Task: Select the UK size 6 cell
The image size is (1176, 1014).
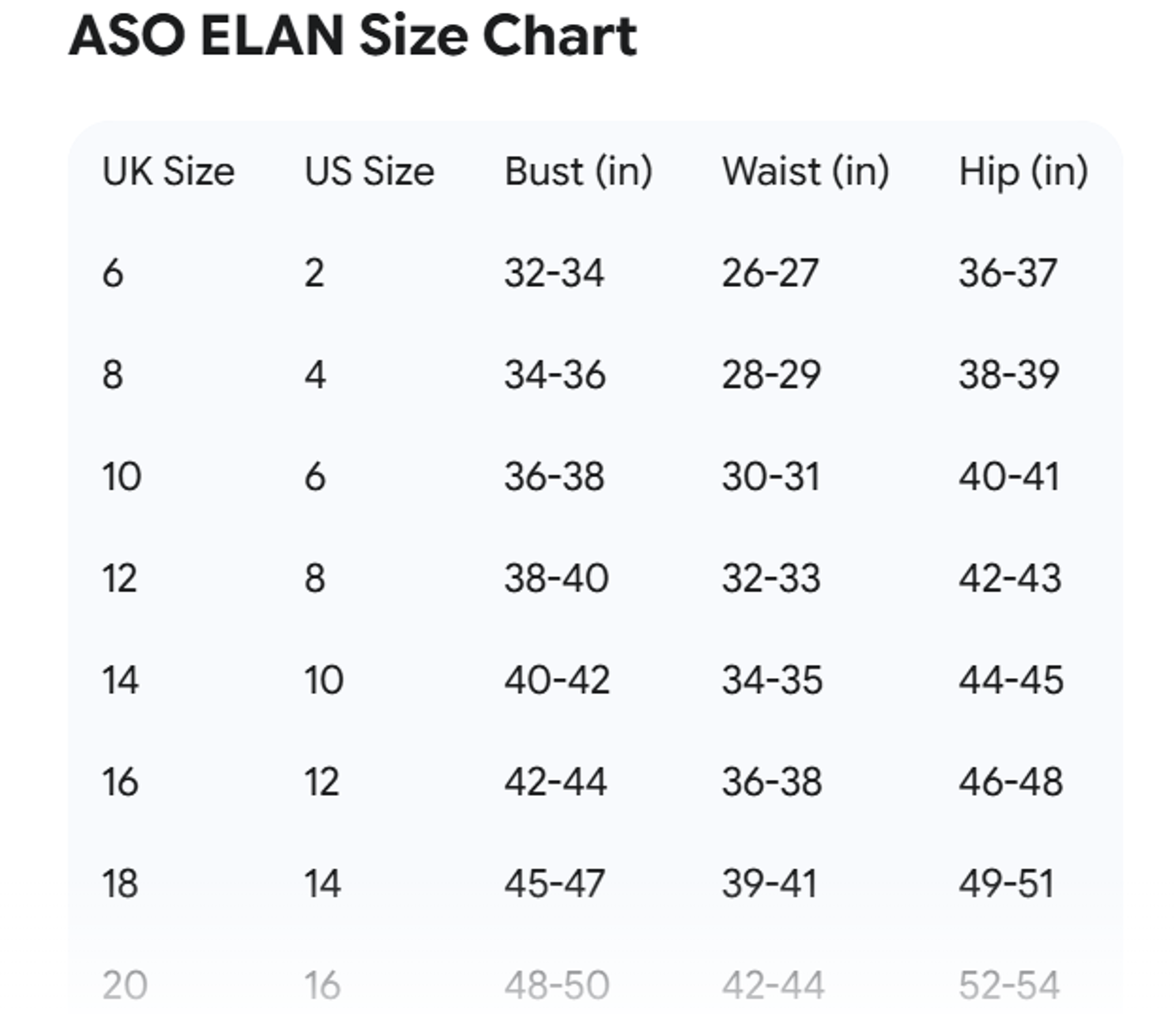Action: coord(113,273)
